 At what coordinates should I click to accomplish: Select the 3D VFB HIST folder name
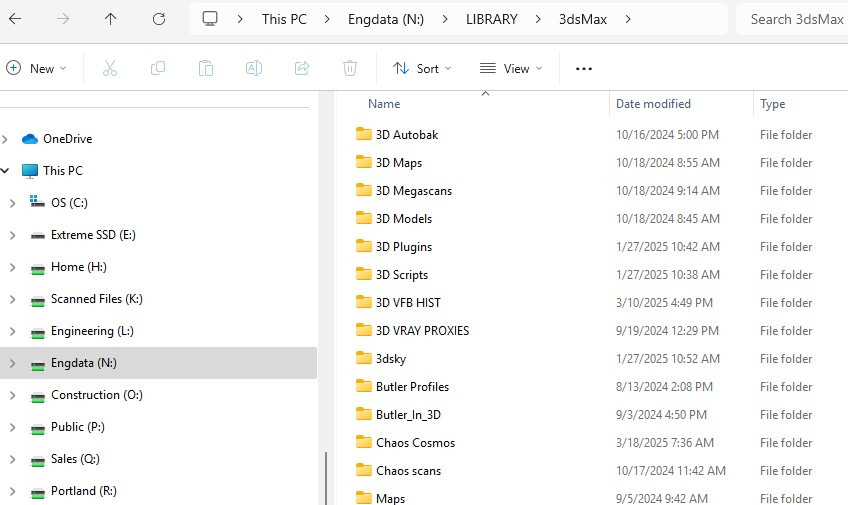pos(408,303)
